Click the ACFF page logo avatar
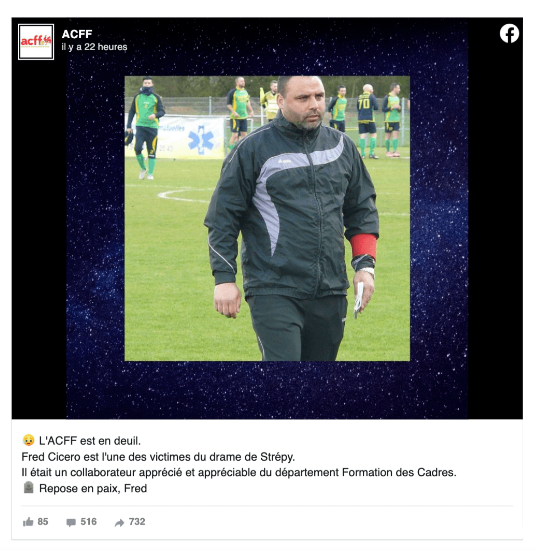This screenshot has height=551, width=537. 36,42
